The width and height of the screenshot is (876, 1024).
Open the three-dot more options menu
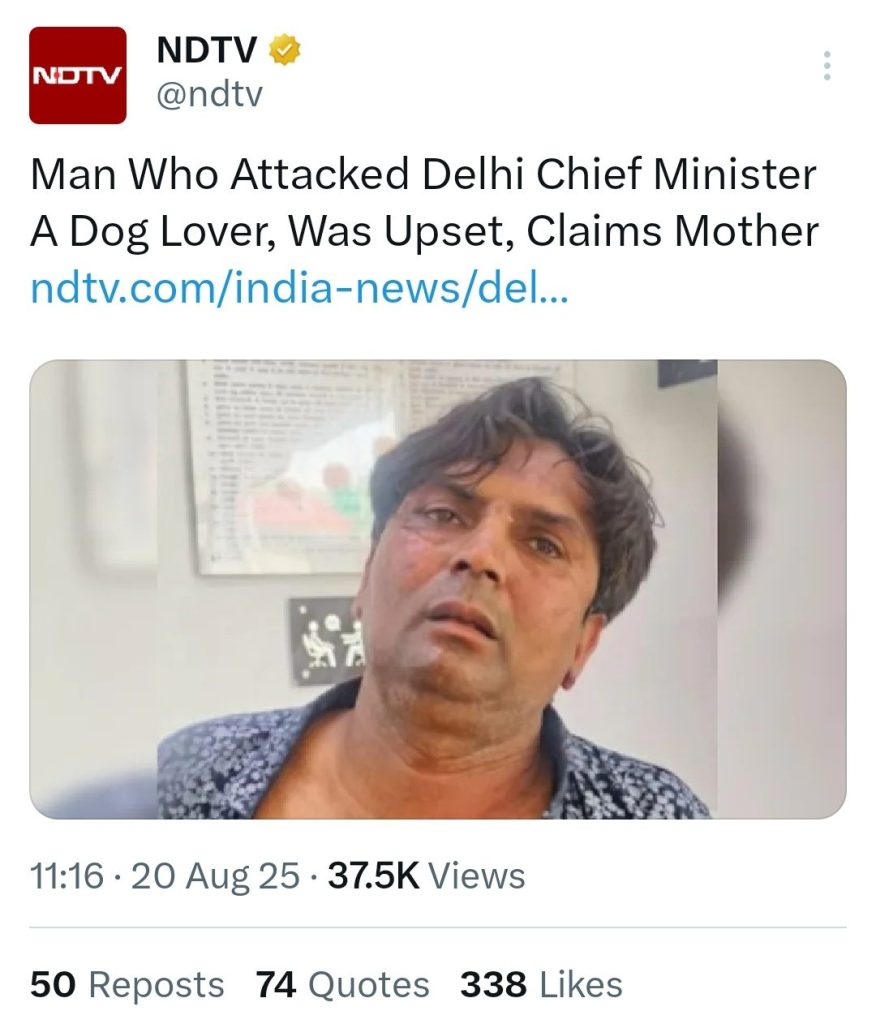click(826, 66)
